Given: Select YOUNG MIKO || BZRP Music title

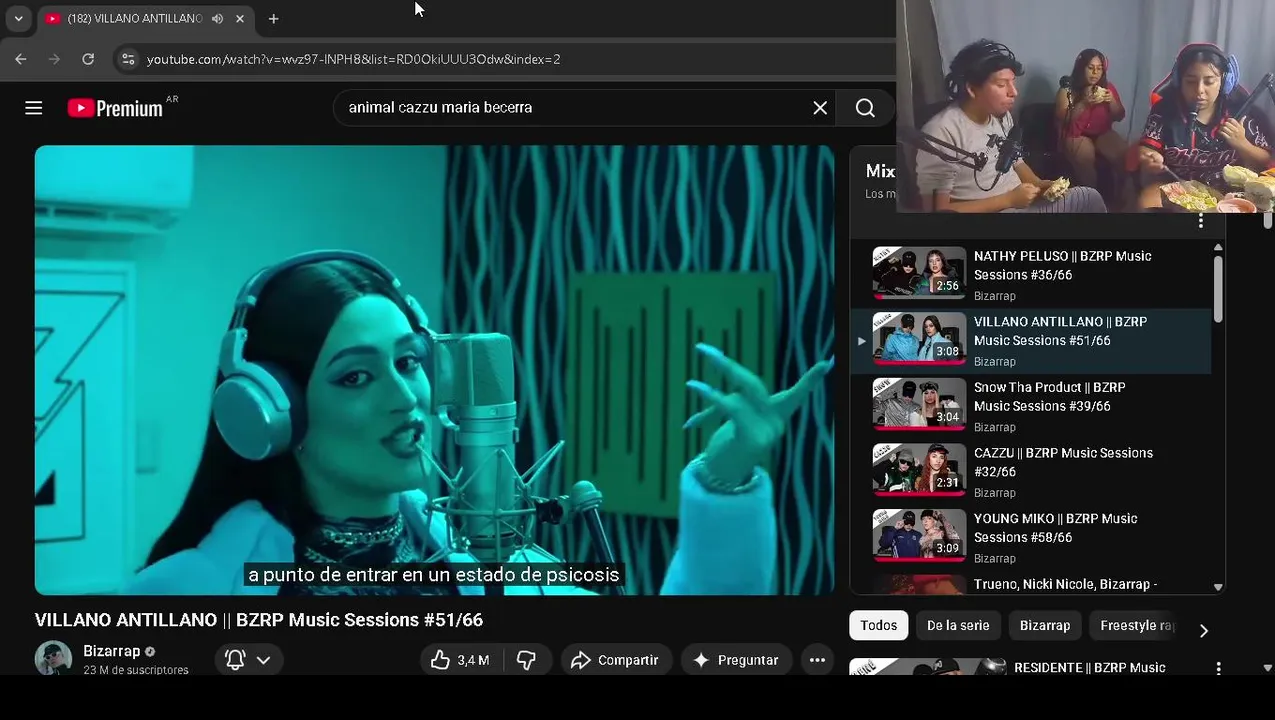Looking at the screenshot, I should tap(1055, 528).
